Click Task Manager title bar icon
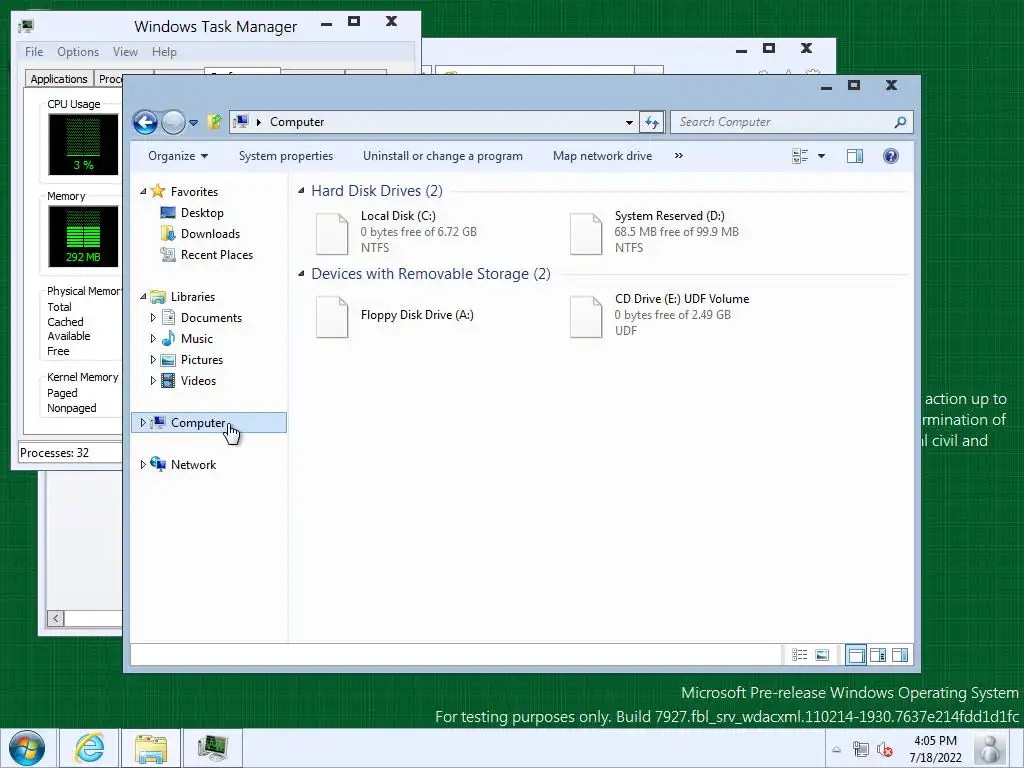The width and height of the screenshot is (1024, 768). coord(27,26)
